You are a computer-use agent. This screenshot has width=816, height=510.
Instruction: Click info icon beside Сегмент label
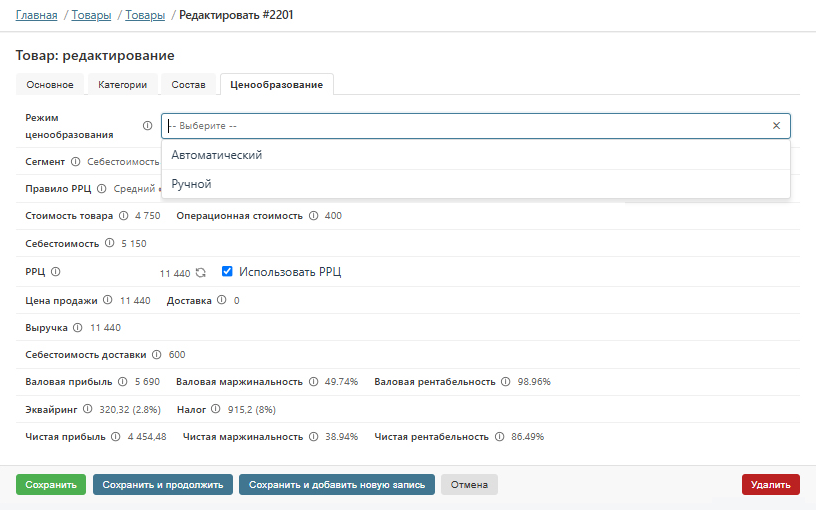75,161
